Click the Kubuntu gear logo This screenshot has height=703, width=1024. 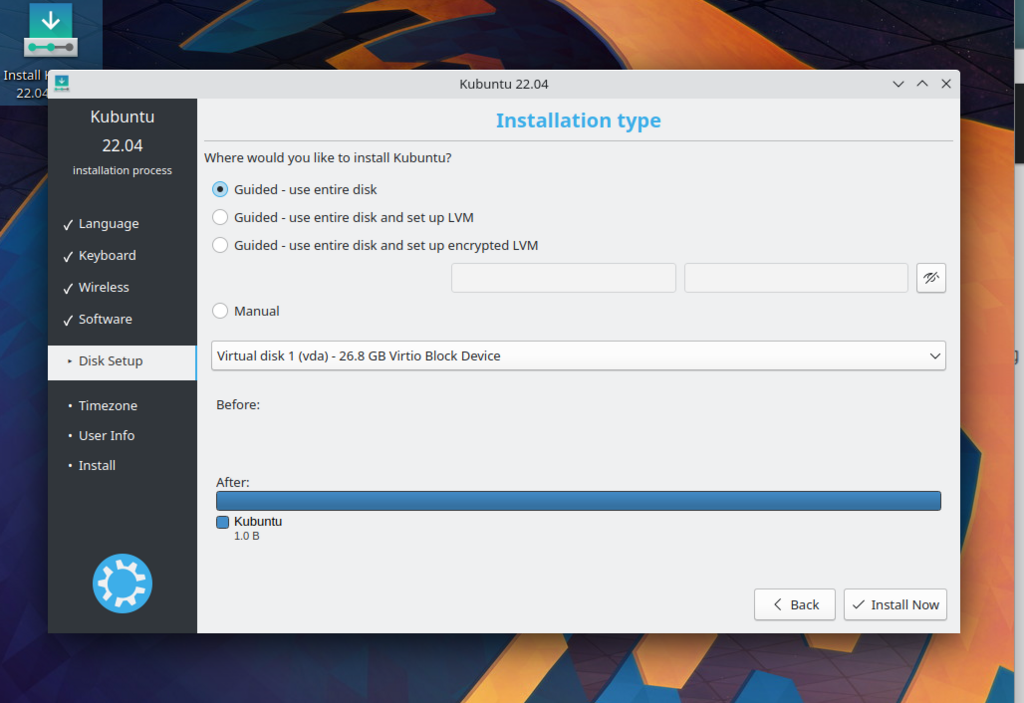point(122,583)
